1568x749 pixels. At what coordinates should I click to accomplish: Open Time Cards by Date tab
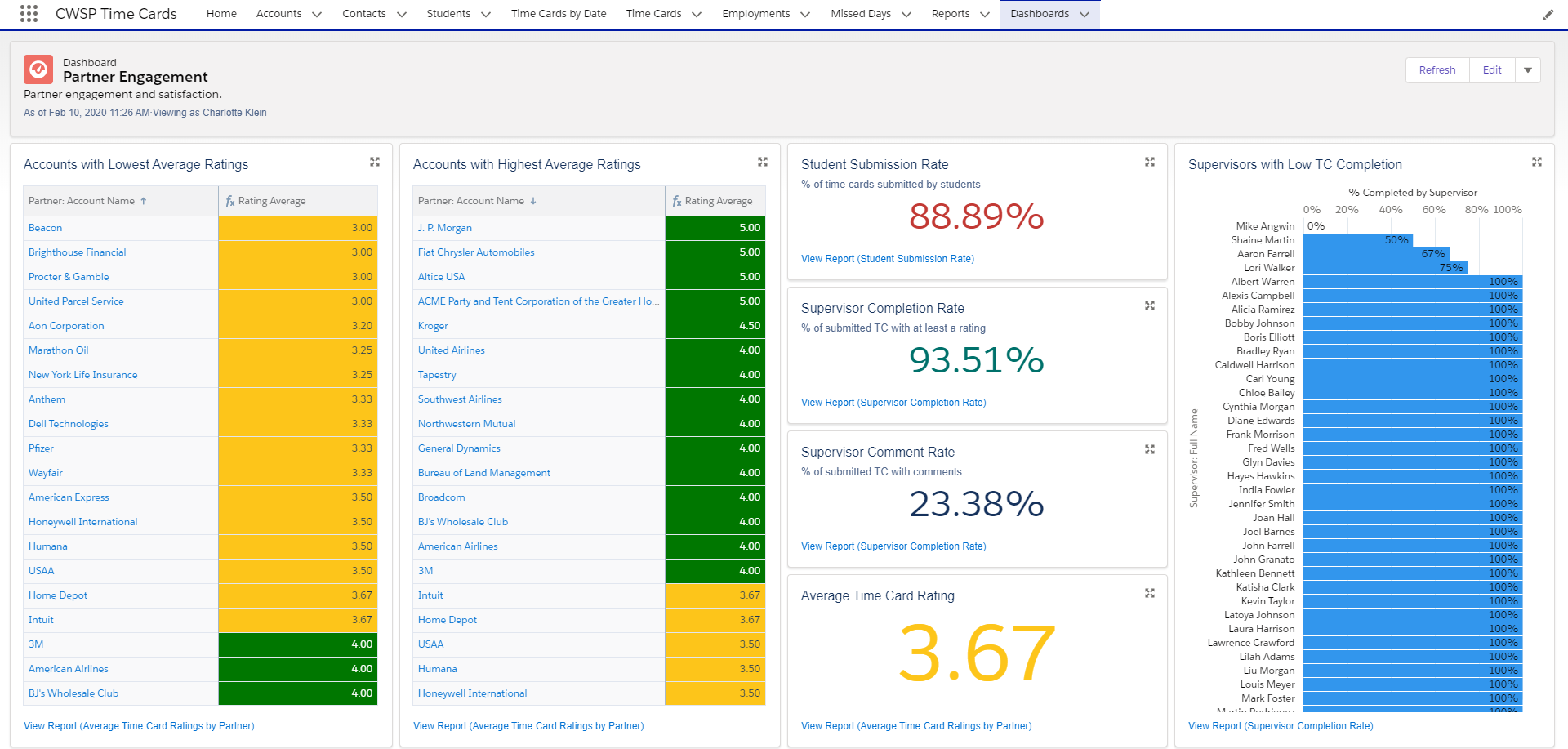(x=559, y=14)
